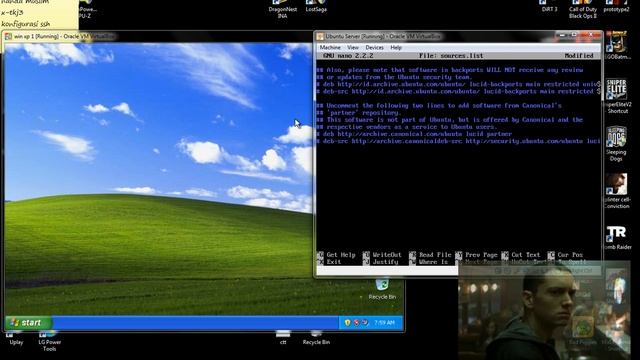Click the 'GNU nano 2.2.2' header text
Screen dimensions: 640x360
point(348,56)
